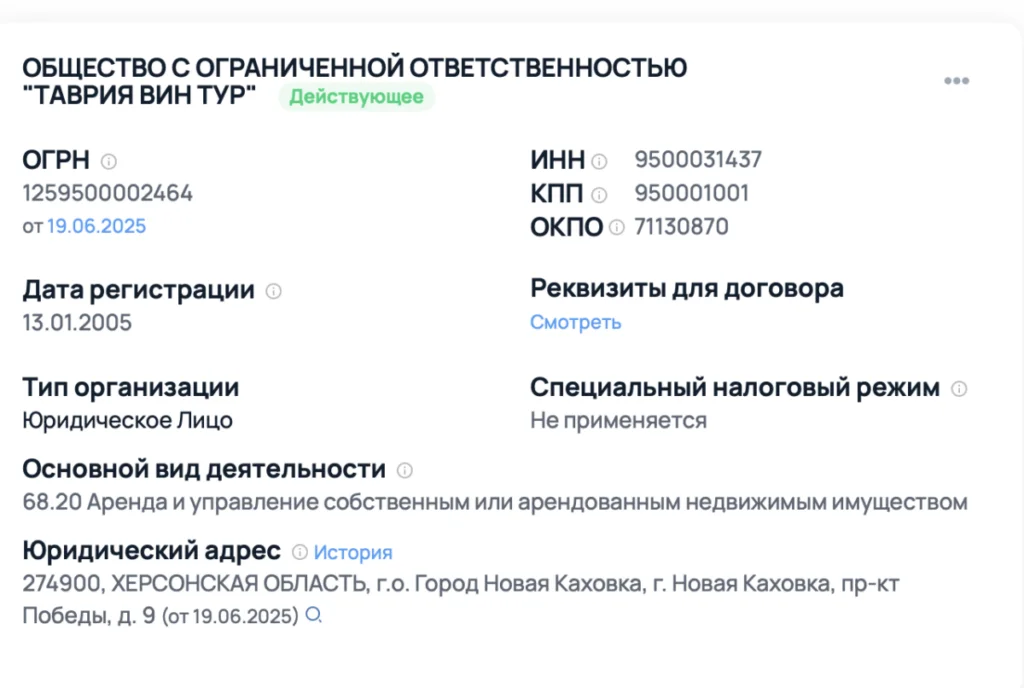Click the activity code 68.20 description text

(x=494, y=502)
